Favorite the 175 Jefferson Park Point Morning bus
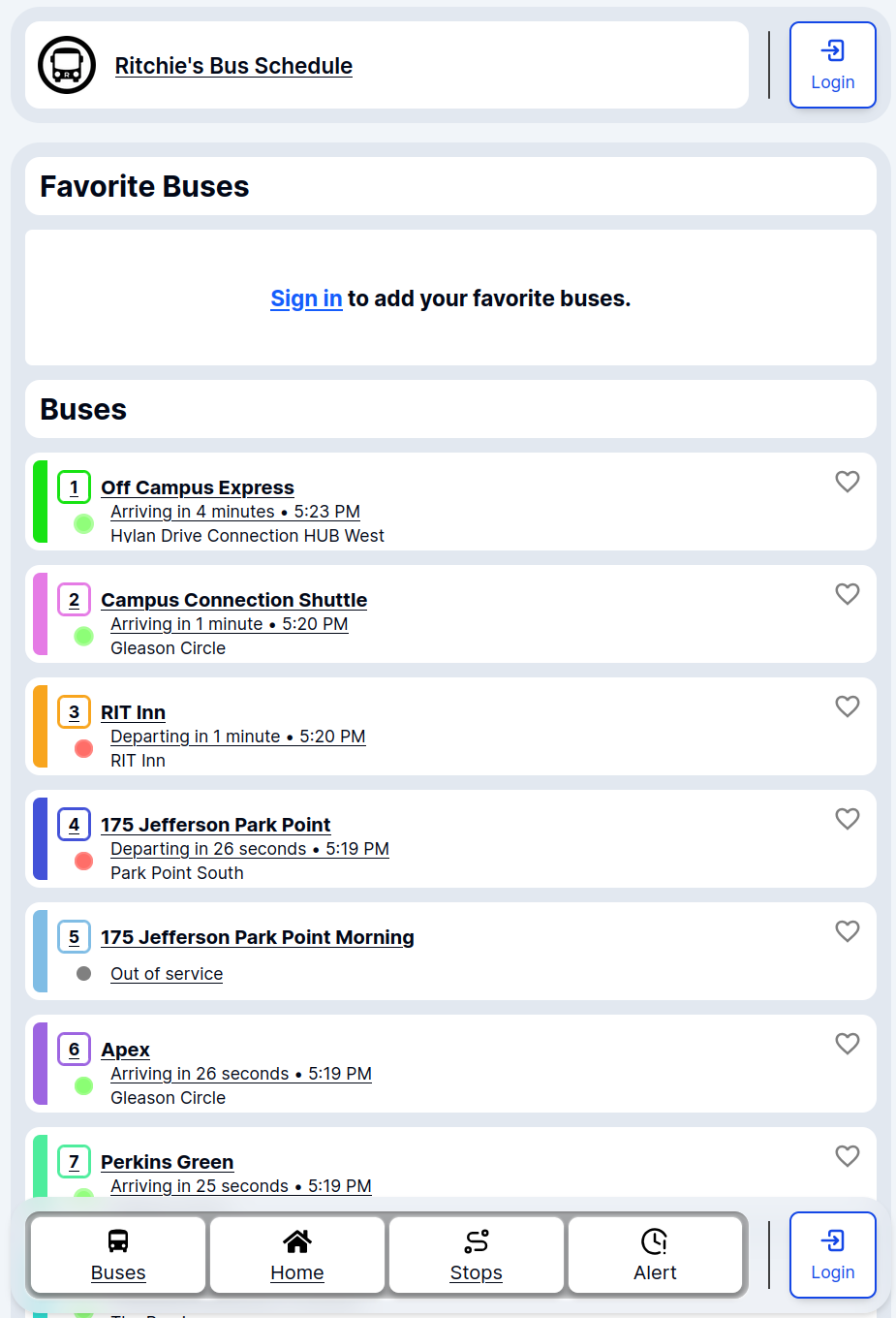This screenshot has height=1318, width=896. pyautogui.click(x=848, y=931)
